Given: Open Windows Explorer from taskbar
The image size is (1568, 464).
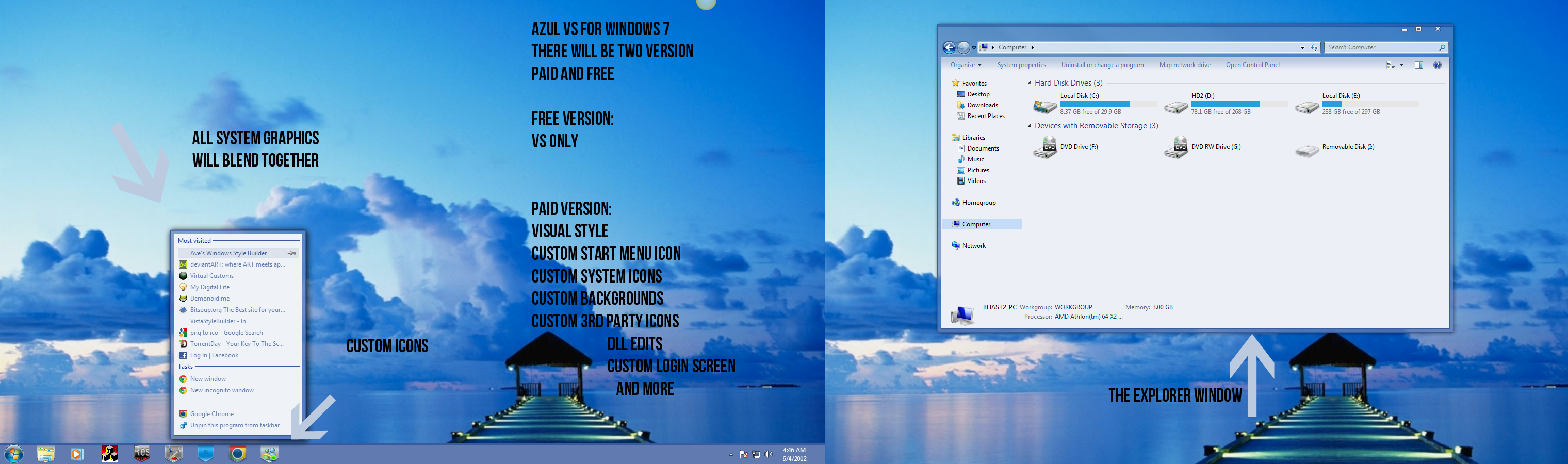Looking at the screenshot, I should click(46, 454).
